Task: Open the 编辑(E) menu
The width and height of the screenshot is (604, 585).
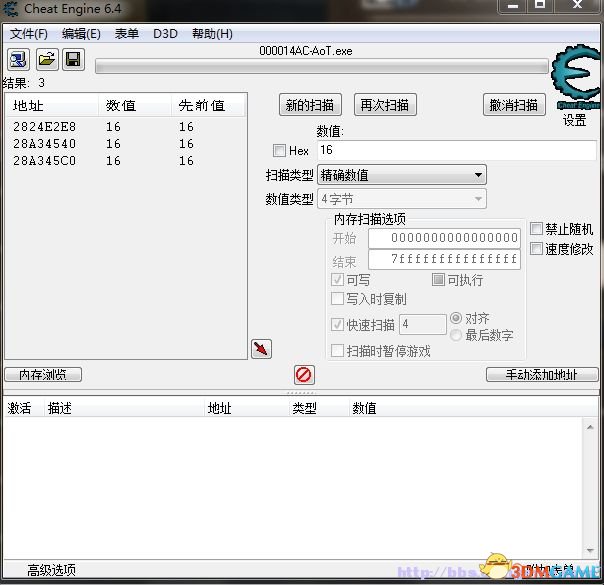Action: coord(81,34)
